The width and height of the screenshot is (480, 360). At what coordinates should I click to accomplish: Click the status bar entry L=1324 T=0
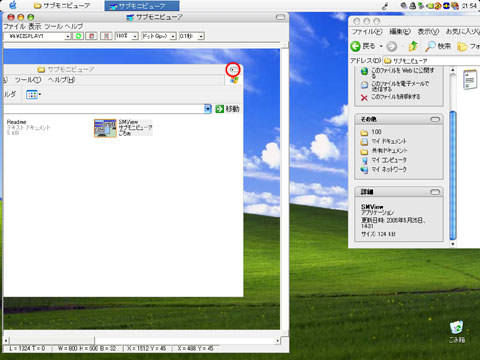pos(27,349)
